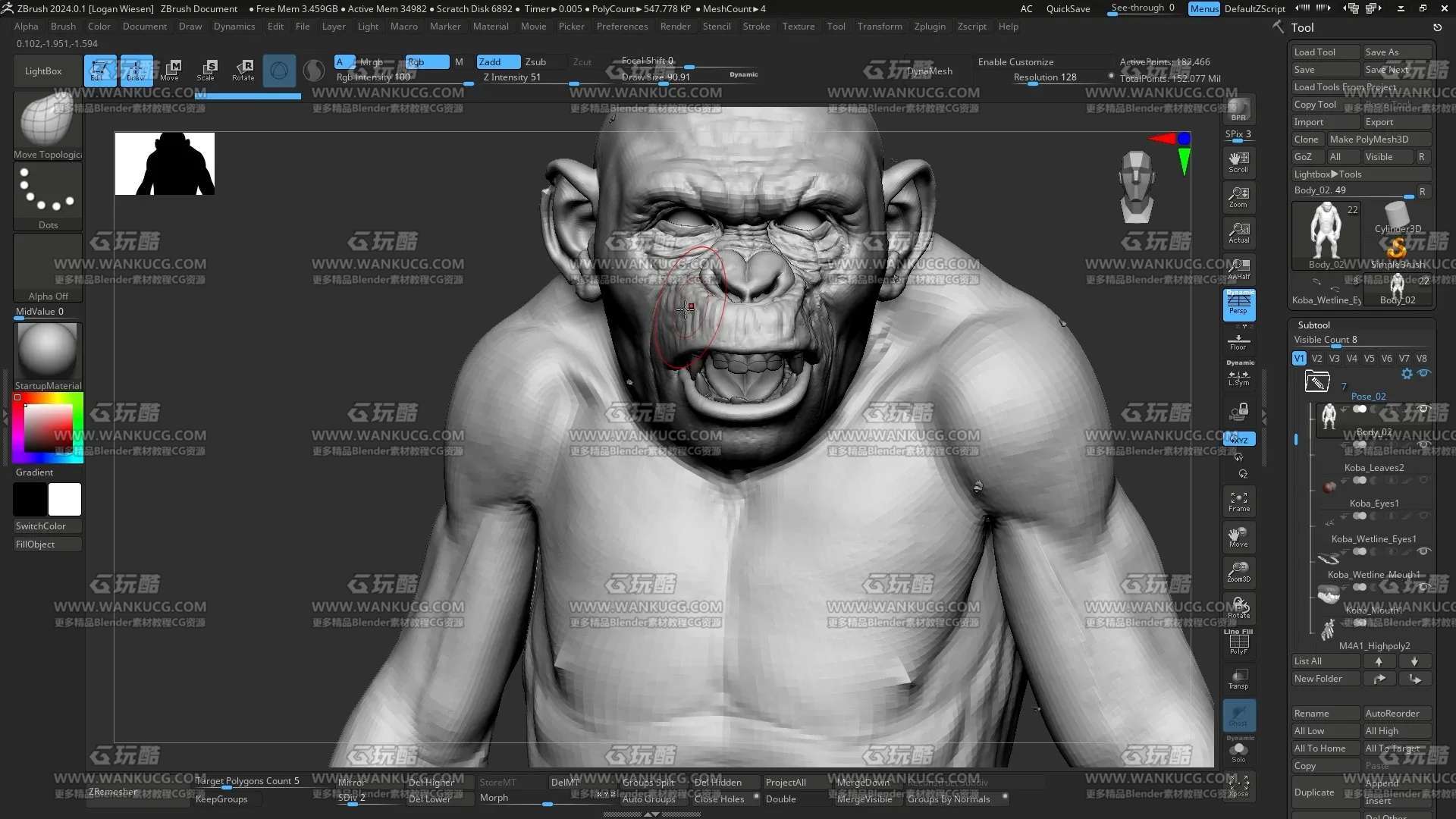
Task: Open the Preferences menu
Action: point(622,27)
